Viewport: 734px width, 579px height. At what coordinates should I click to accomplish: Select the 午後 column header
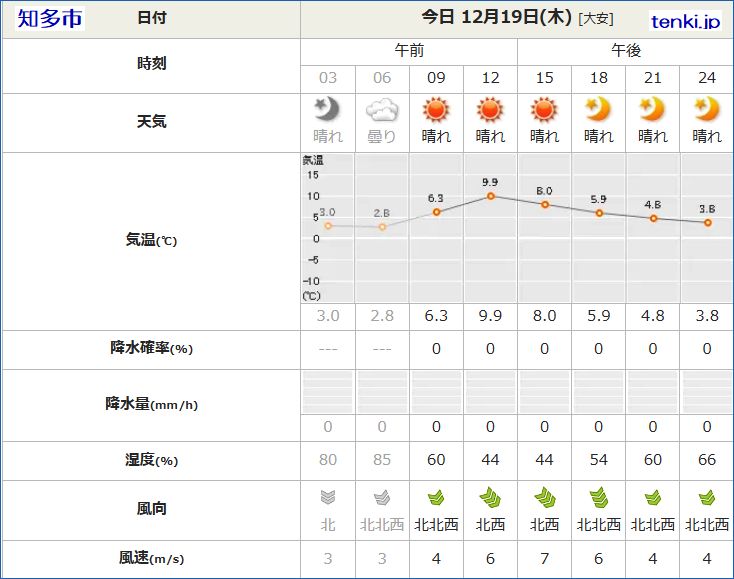[626, 50]
